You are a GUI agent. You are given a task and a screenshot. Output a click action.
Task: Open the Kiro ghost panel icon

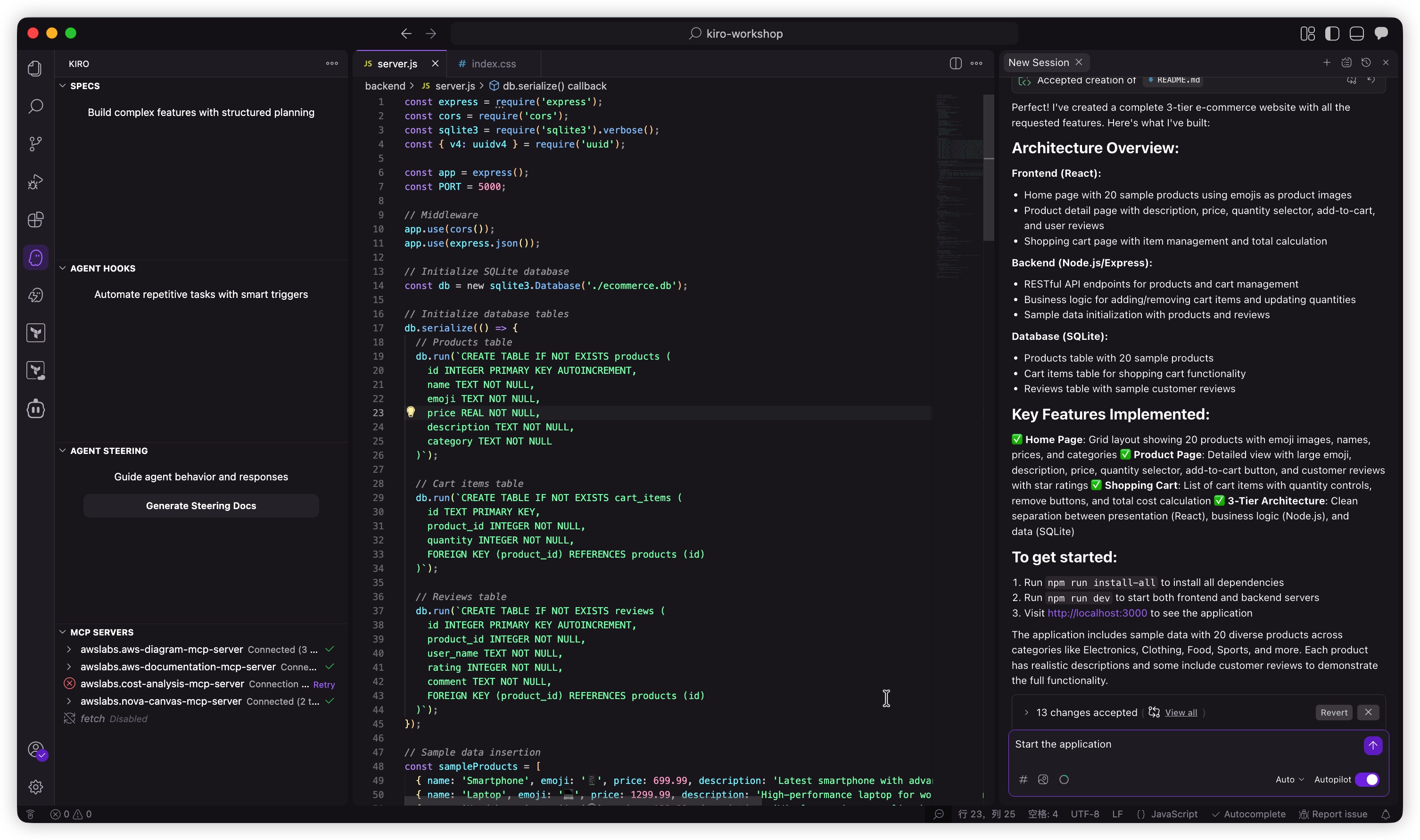point(36,257)
